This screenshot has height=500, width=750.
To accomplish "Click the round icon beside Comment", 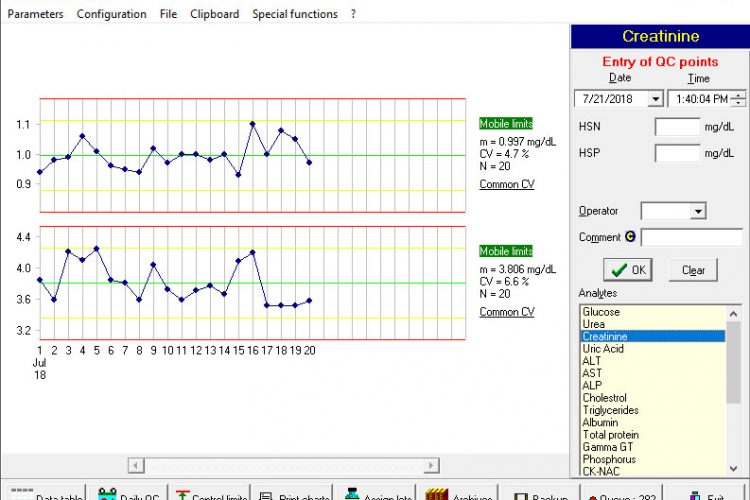I will [630, 237].
